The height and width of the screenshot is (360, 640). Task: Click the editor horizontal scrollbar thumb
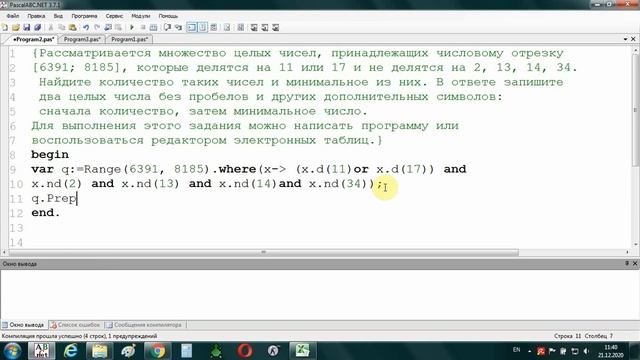tap(263, 252)
